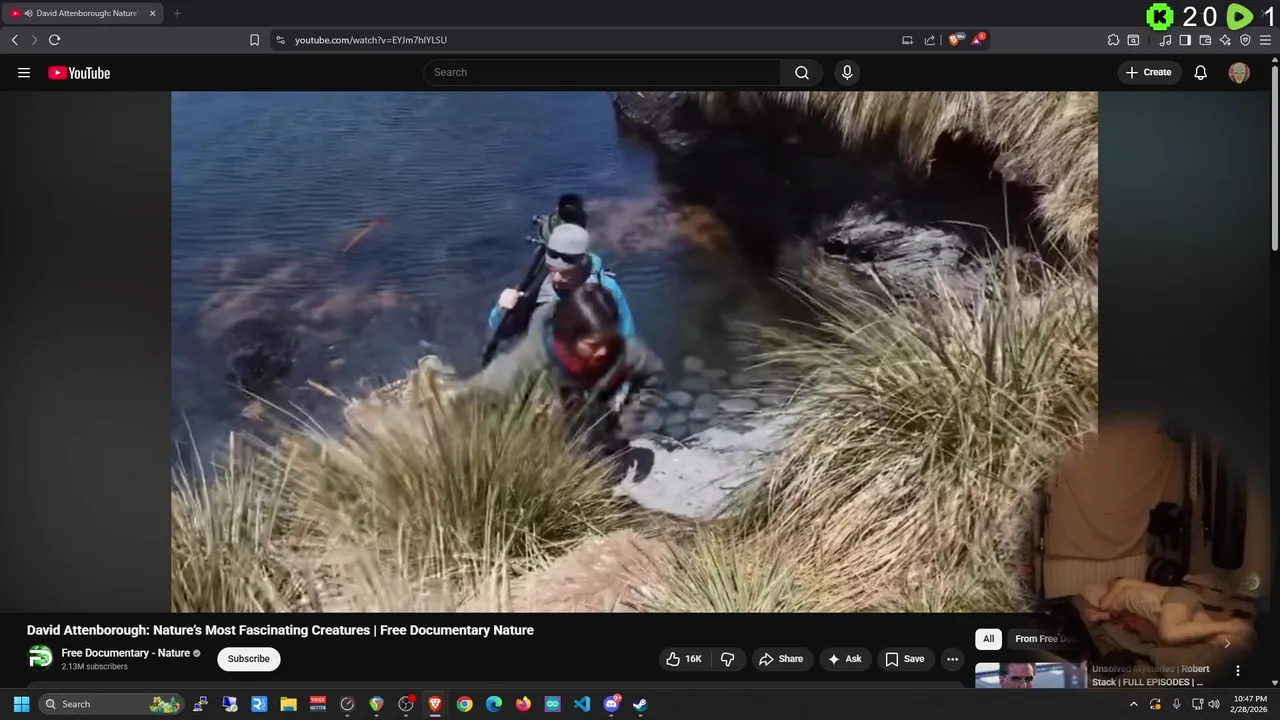
Task: Open the Unsolved Mysteries Robert Stack title
Action: click(x=1150, y=675)
